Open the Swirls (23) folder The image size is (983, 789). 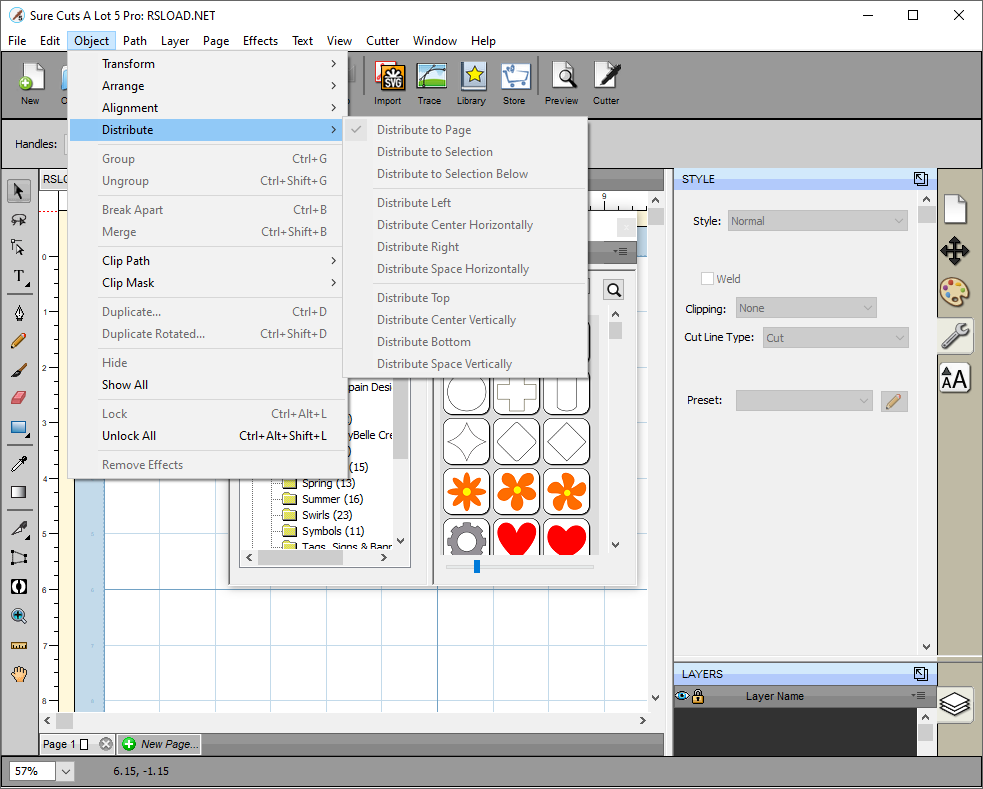[x=327, y=515]
